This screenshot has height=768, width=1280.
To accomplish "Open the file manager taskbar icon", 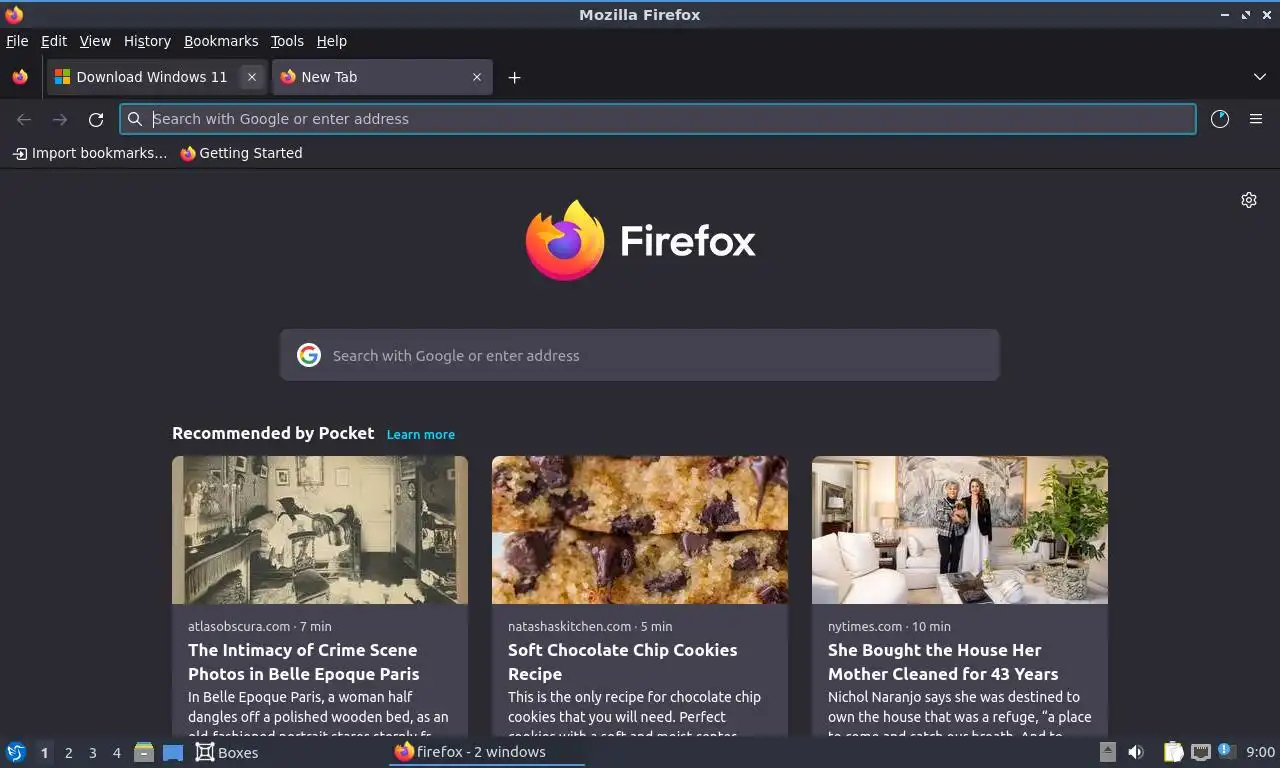I will (x=144, y=752).
